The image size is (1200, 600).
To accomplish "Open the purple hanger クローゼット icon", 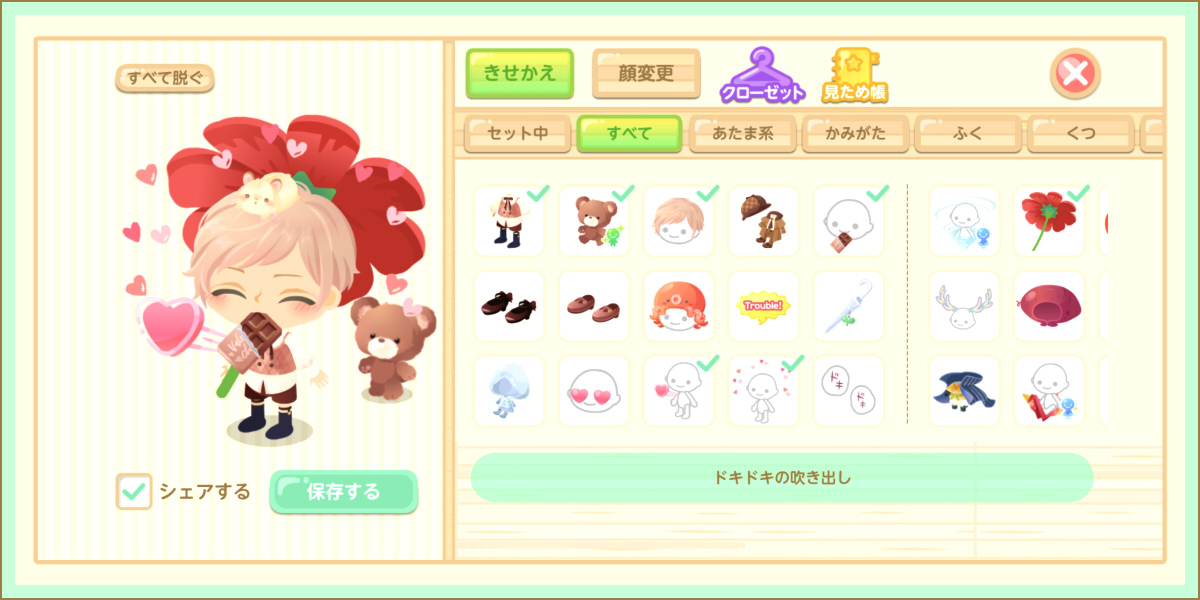I will [x=762, y=75].
